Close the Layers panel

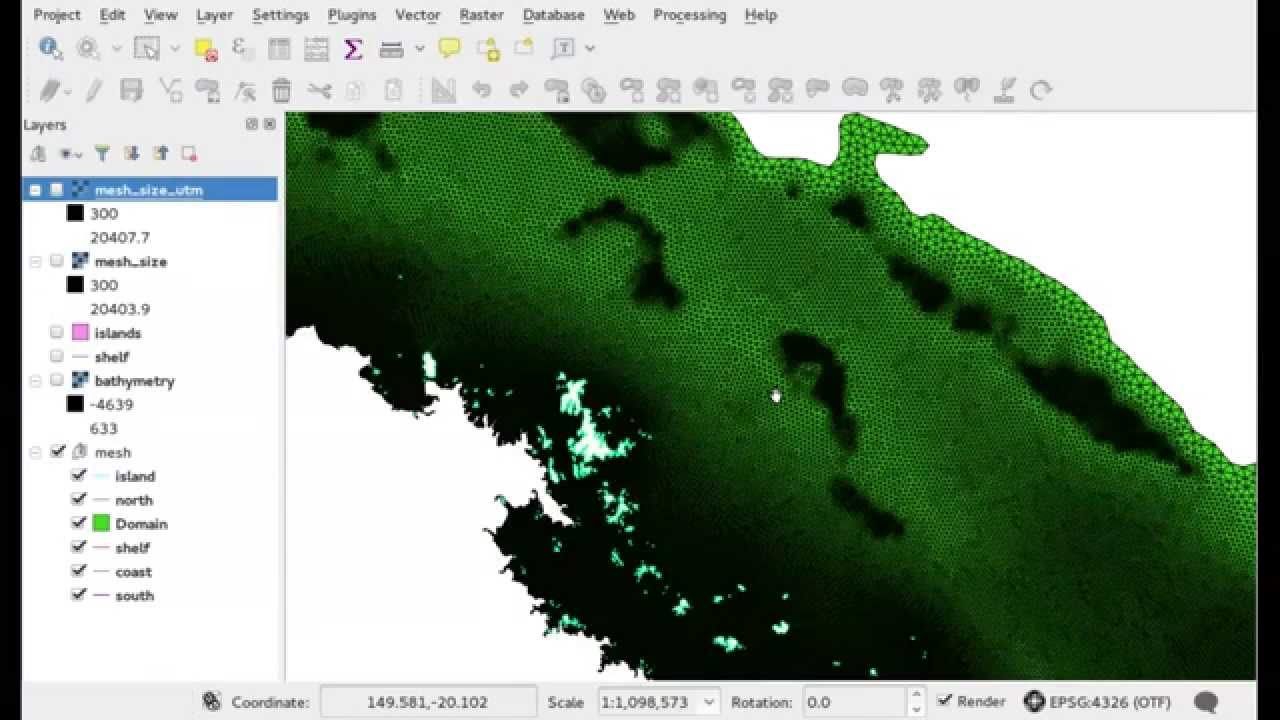coord(270,124)
